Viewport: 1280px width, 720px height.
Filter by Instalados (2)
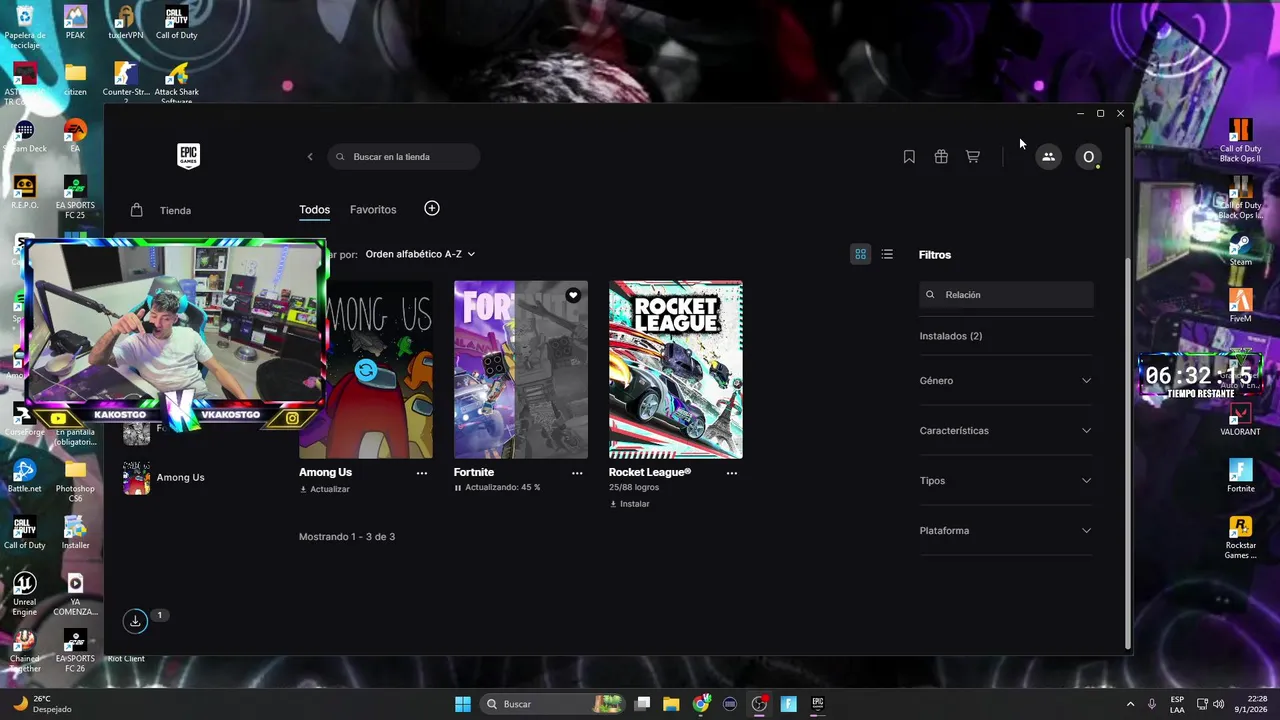pyautogui.click(x=951, y=336)
